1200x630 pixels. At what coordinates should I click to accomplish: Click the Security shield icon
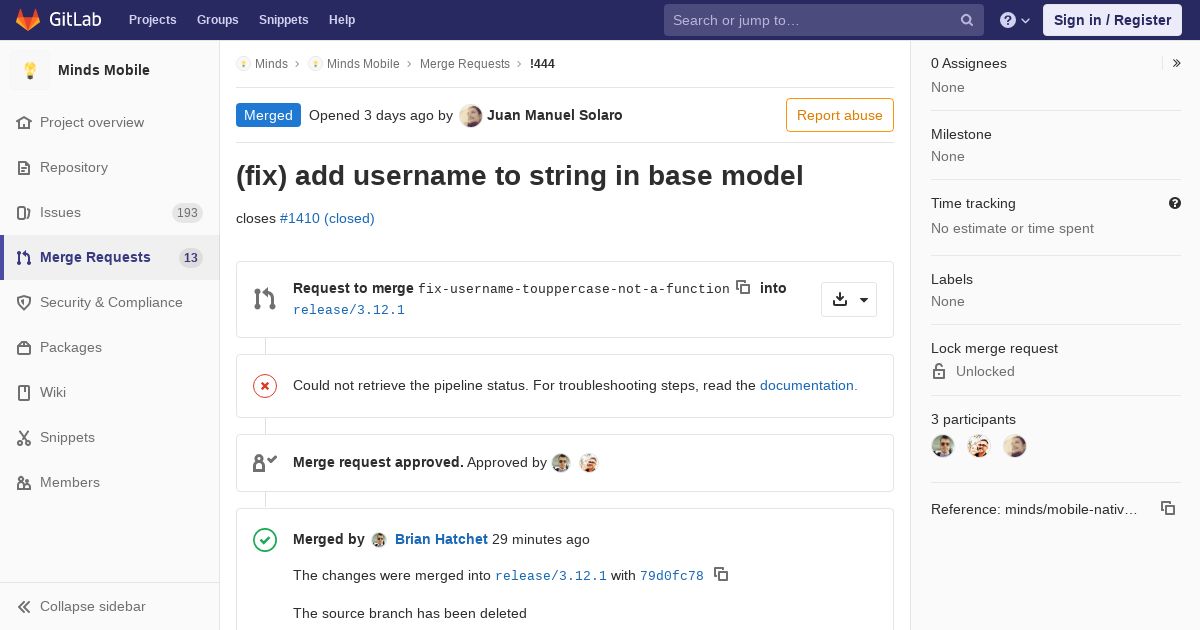24,302
